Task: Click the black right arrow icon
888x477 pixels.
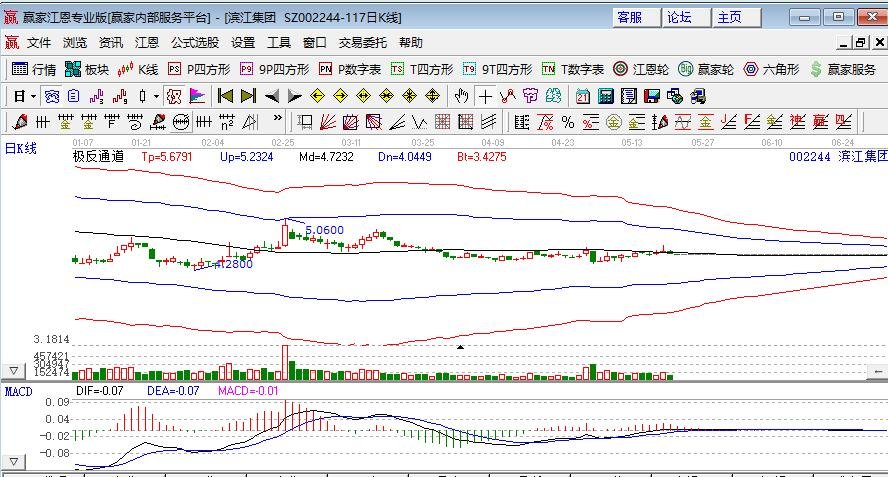Action: tap(294, 96)
